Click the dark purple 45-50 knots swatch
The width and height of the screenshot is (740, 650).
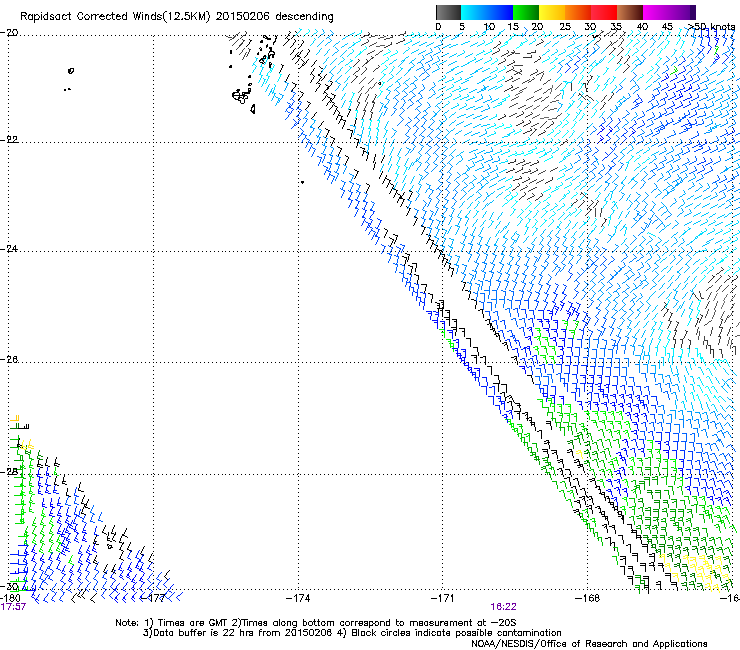coord(682,12)
